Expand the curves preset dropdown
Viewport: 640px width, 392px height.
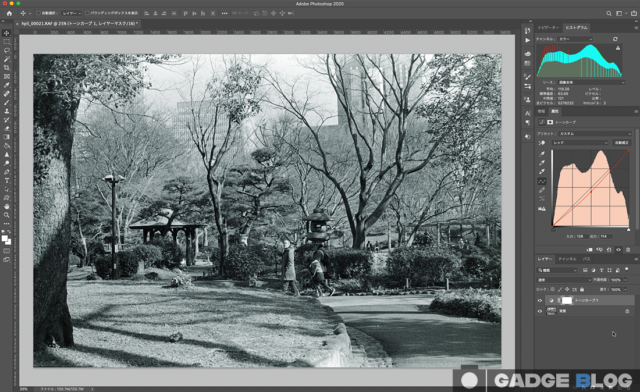click(x=594, y=134)
